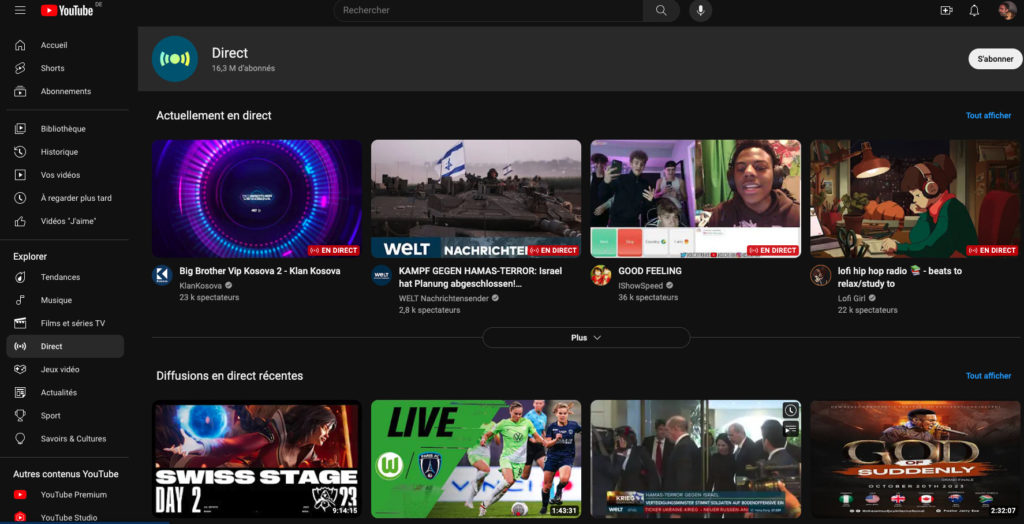Open Big Brother Vip Kosova thumbnail

[257, 199]
